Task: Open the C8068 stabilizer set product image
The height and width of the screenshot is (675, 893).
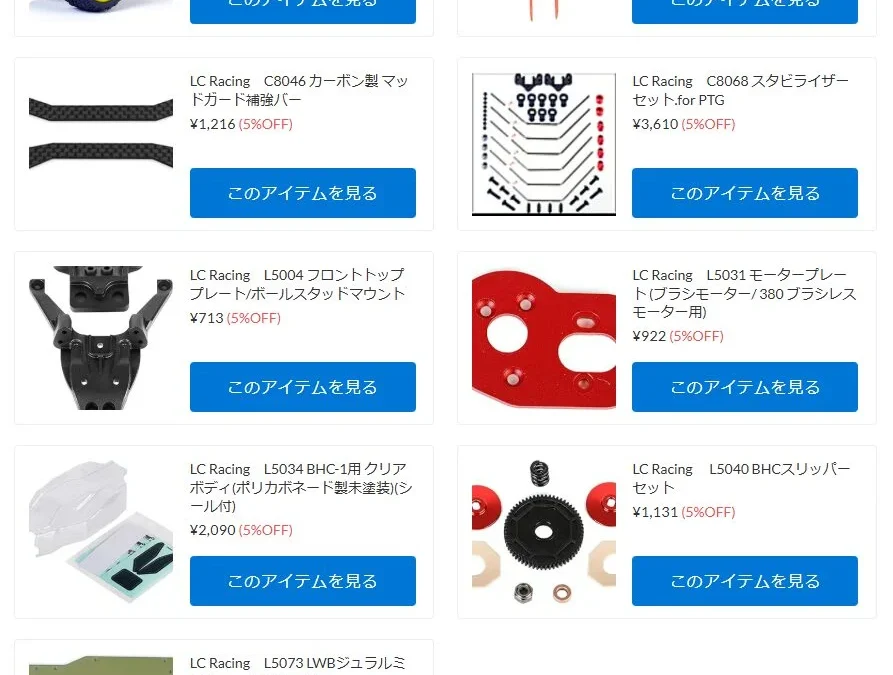Action: (544, 144)
